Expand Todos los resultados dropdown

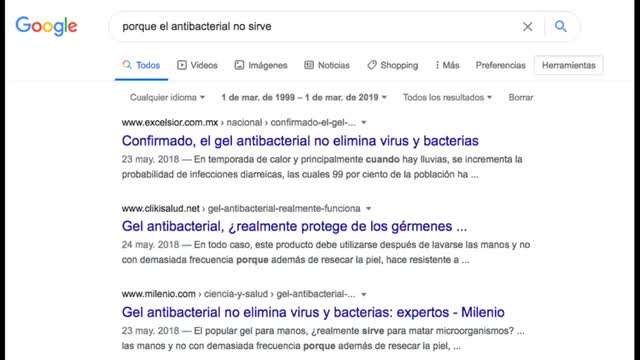coord(447,98)
